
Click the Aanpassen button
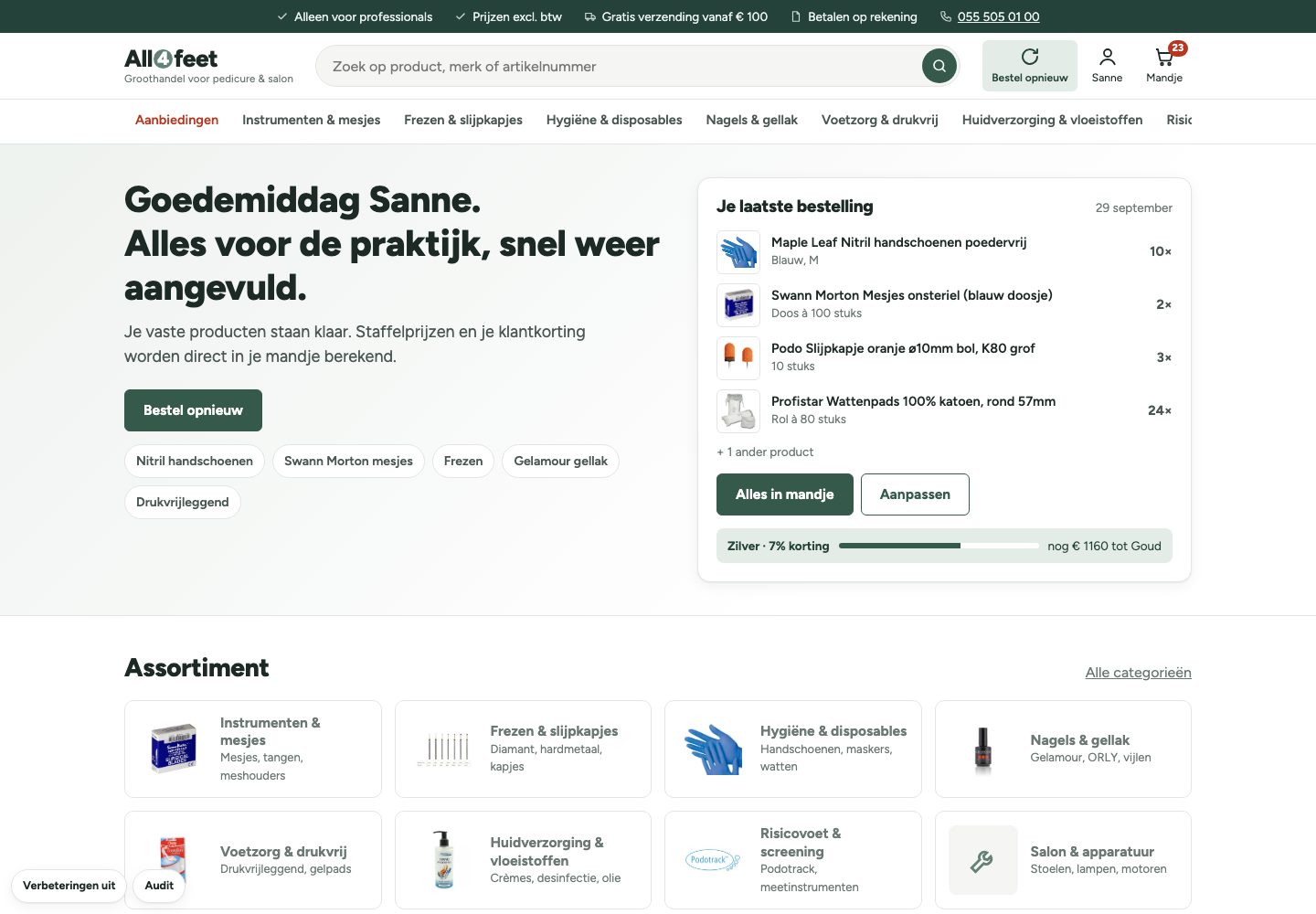[x=915, y=494]
